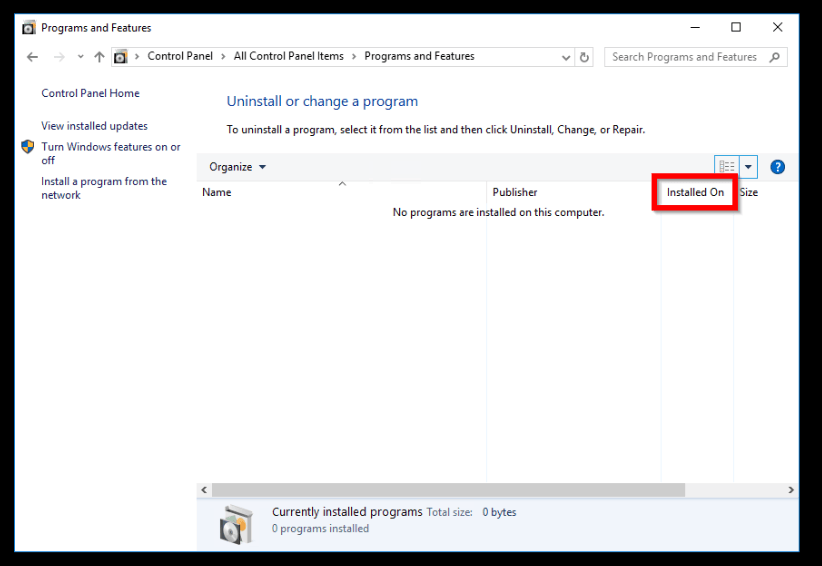
Task: Sort by the Publisher column header
Action: pyautogui.click(x=574, y=192)
